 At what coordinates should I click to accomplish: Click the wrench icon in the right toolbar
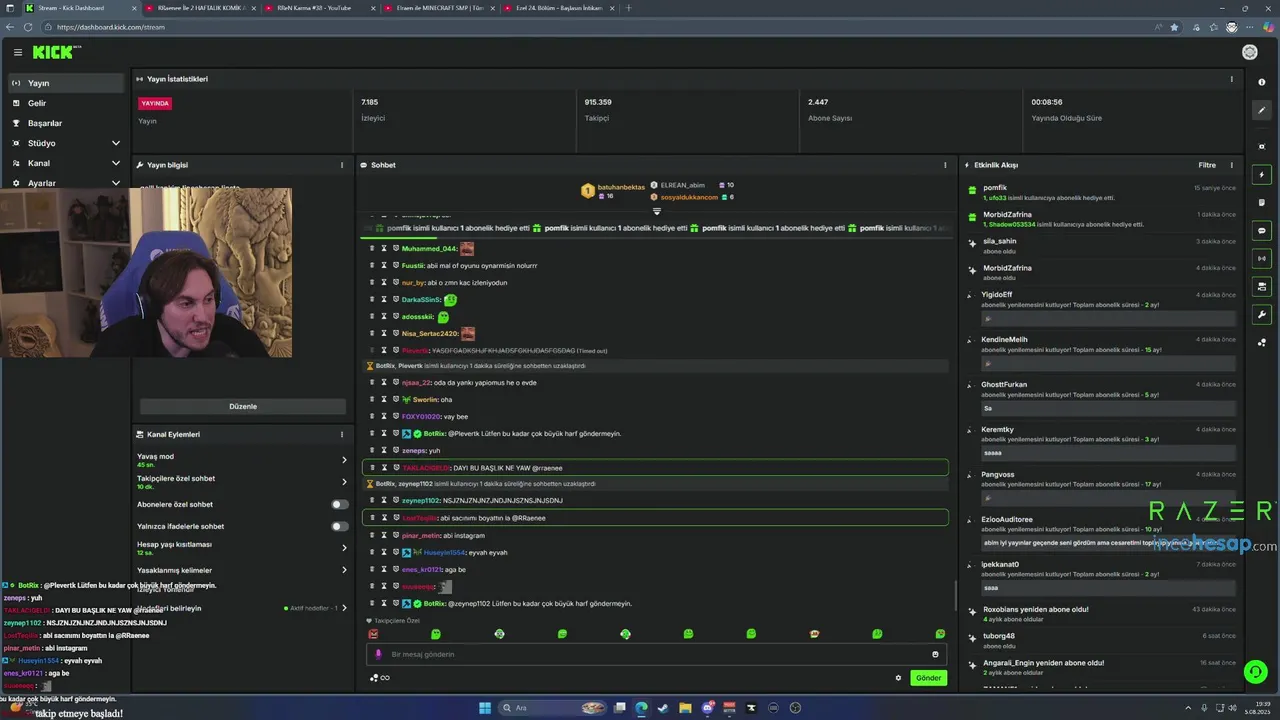coord(1262,314)
